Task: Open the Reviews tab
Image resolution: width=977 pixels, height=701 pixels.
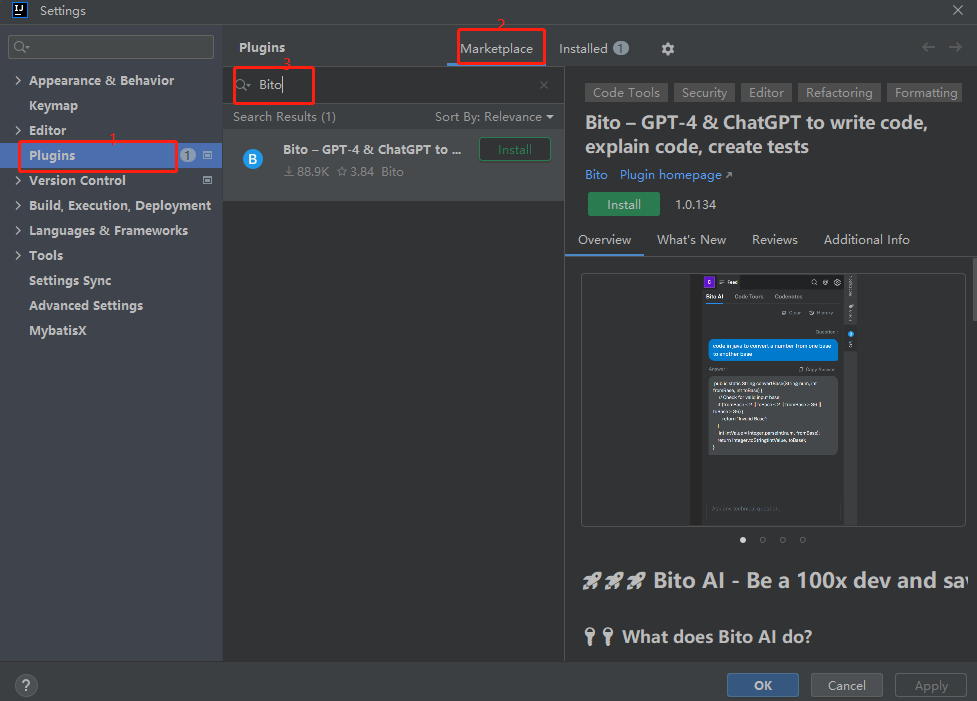Action: coord(774,240)
